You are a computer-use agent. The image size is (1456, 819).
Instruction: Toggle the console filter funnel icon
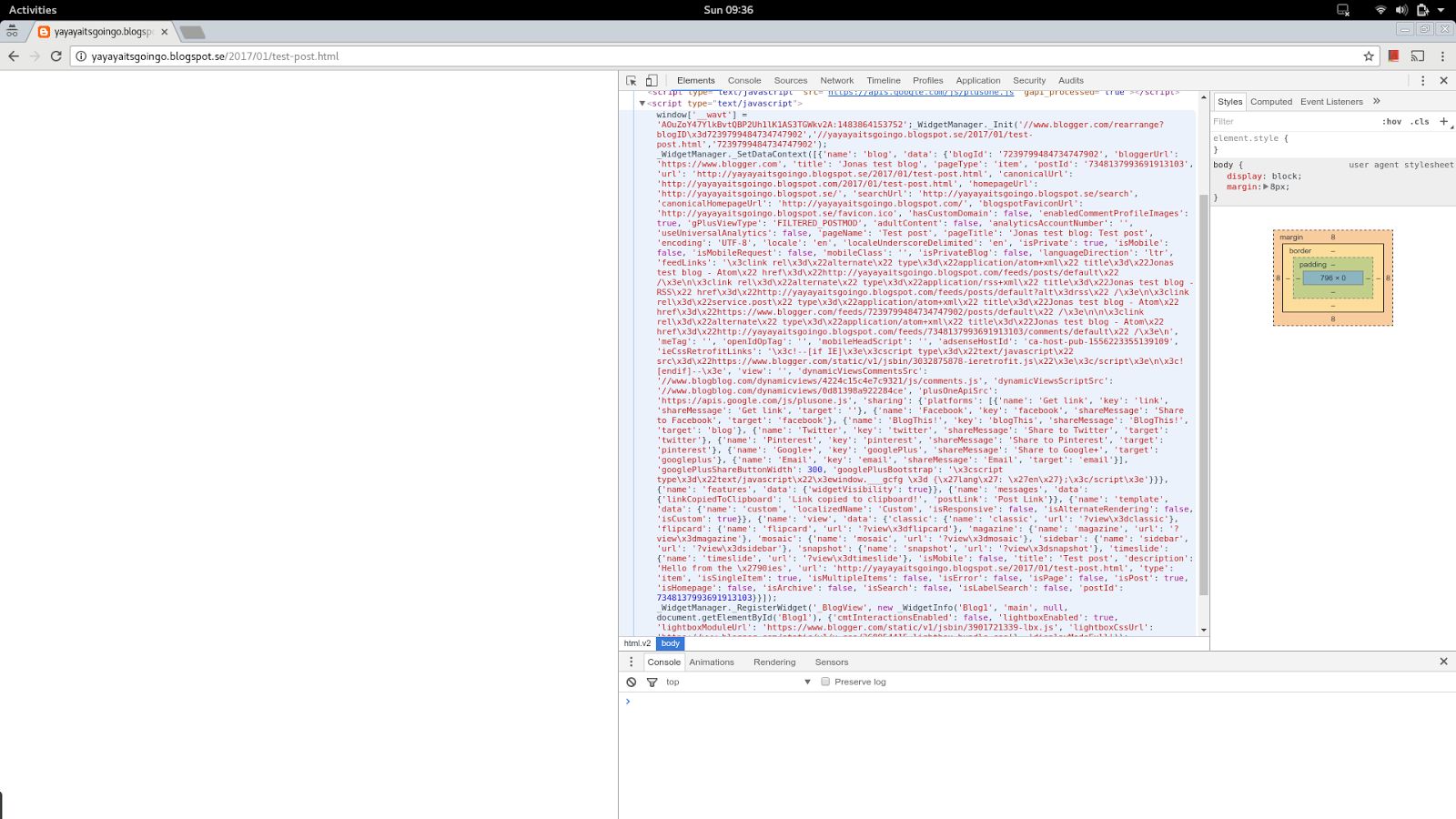(652, 682)
